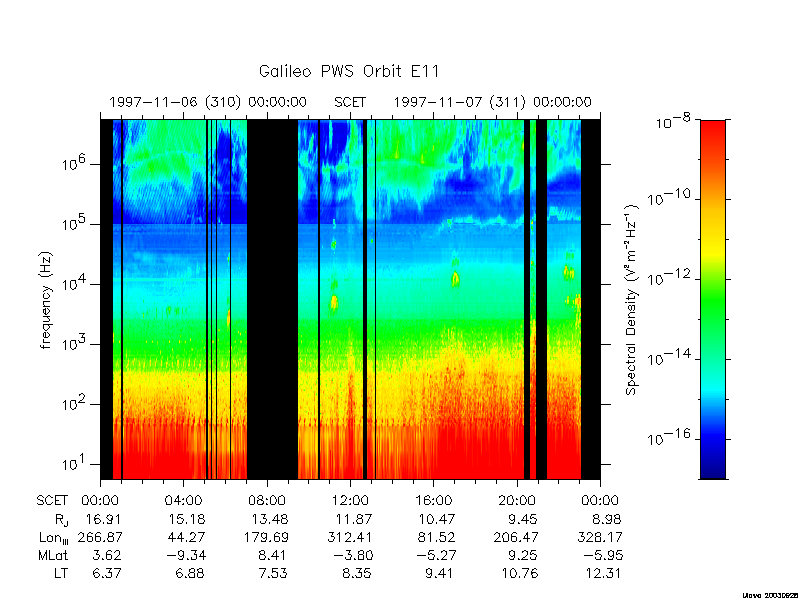Click the longitude value 179.69

point(266,537)
